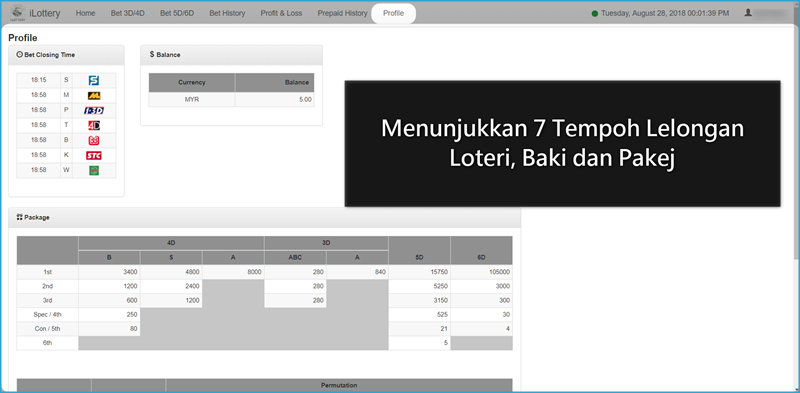800x393 pixels.
Task: Click the user account icon at top right
Action: pos(748,13)
